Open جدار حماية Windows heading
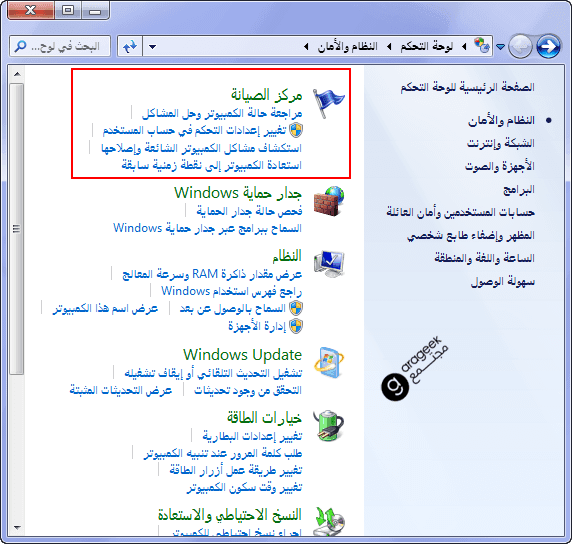The height and width of the screenshot is (544, 572). point(238,193)
